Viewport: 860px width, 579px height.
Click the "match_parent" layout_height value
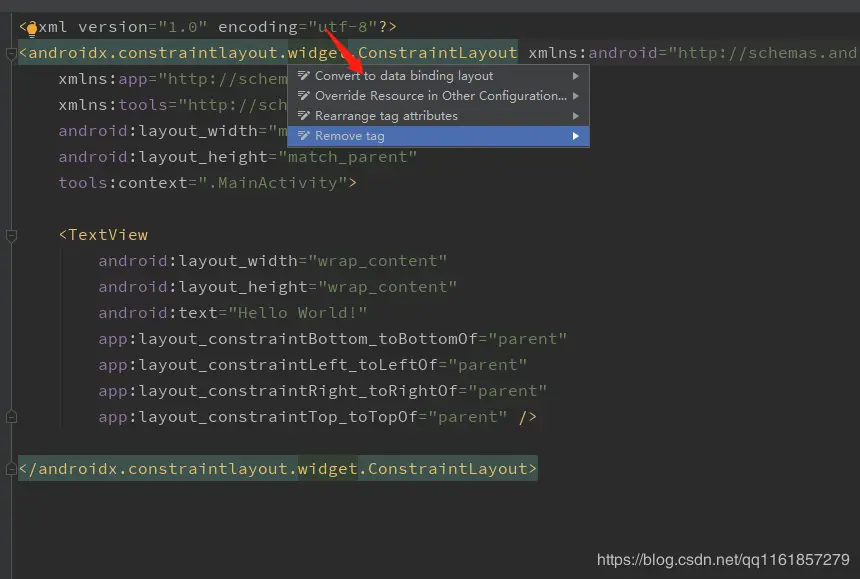pyautogui.click(x=348, y=157)
